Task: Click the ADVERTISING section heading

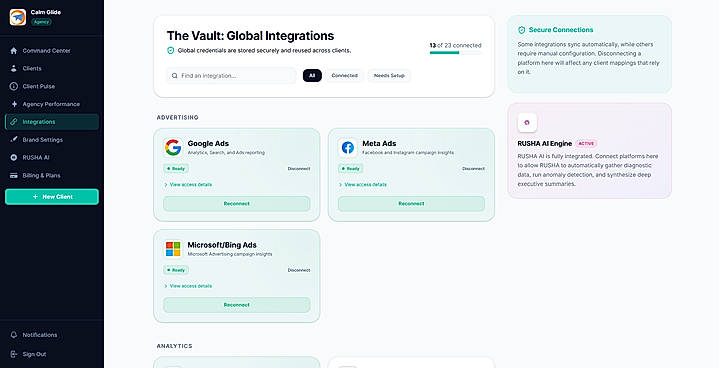Action: click(177, 118)
